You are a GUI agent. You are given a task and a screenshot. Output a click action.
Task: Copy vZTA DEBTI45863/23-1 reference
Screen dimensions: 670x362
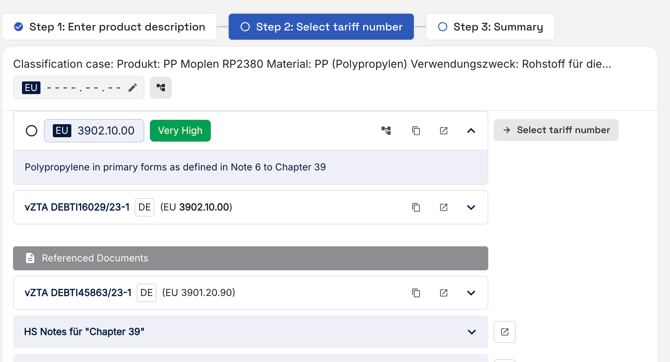pyautogui.click(x=416, y=293)
